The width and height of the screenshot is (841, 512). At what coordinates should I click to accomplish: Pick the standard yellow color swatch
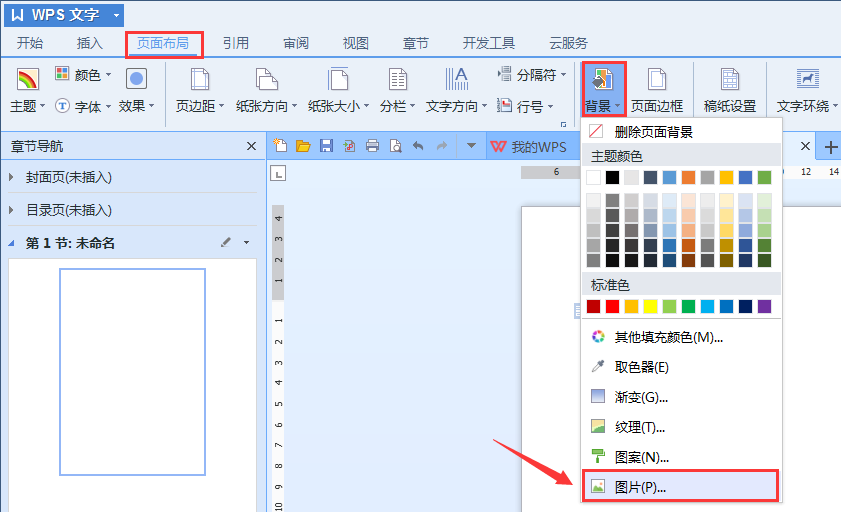(650, 306)
